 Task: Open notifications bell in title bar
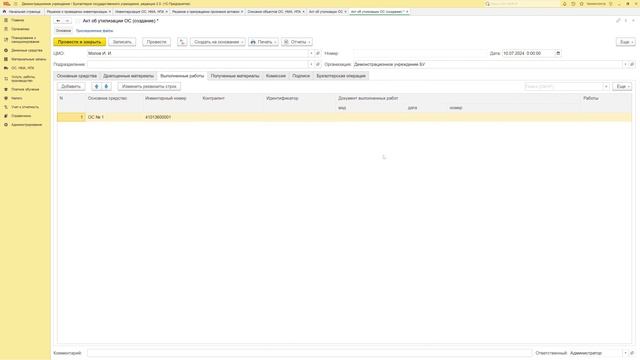564,4
